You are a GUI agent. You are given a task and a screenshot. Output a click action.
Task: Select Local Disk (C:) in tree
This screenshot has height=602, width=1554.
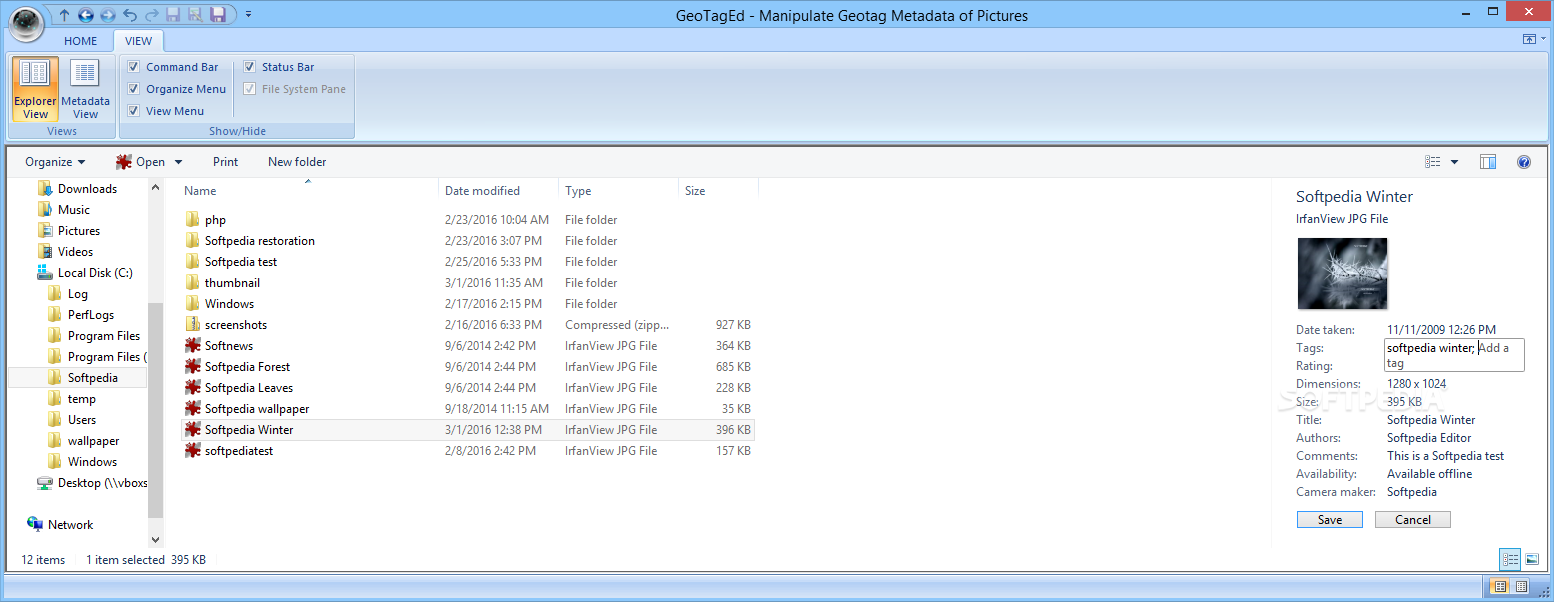[x=95, y=273]
